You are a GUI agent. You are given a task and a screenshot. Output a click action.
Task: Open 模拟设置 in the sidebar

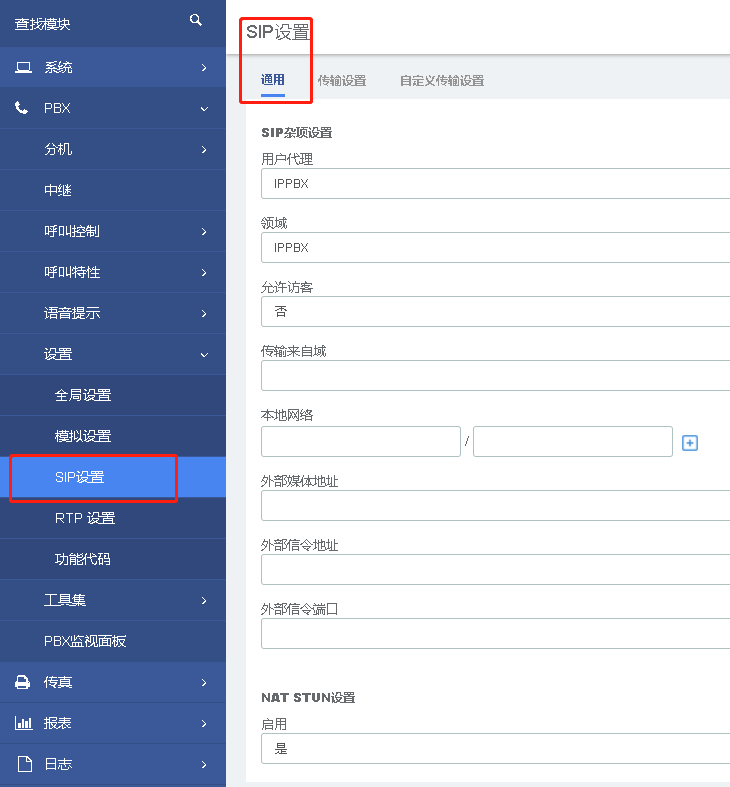point(113,436)
